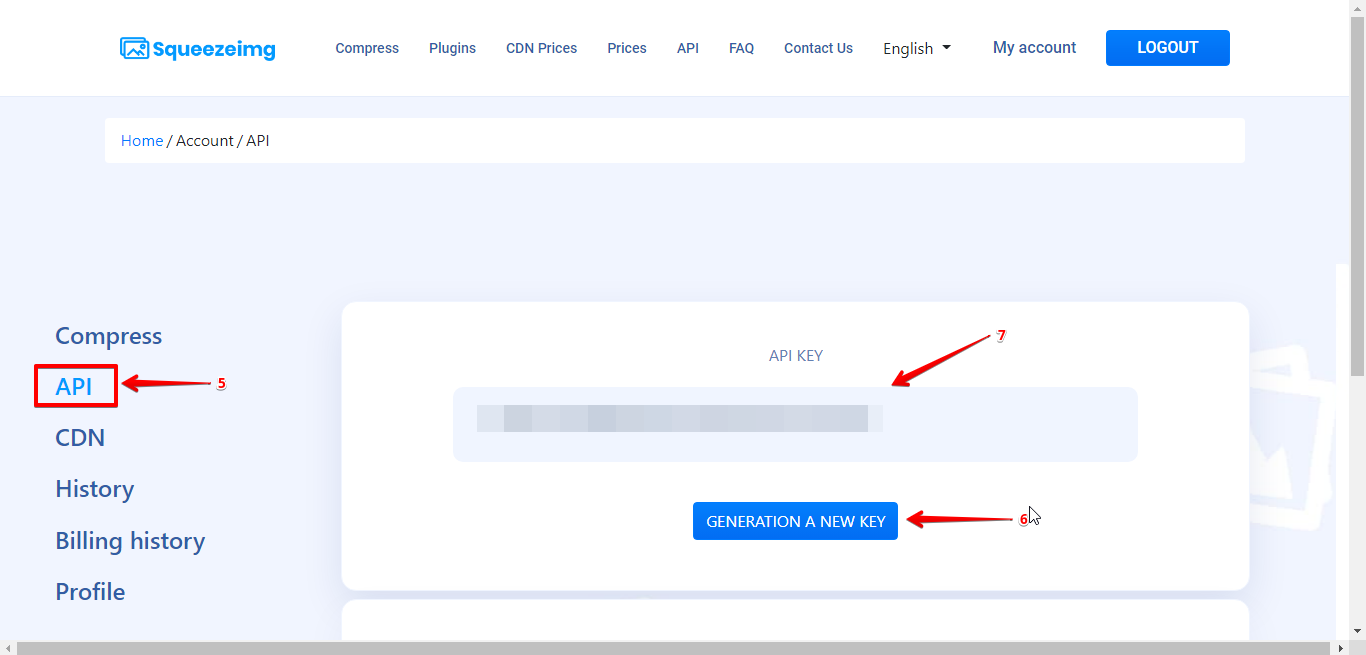Open the Plugins menu item
This screenshot has height=655, width=1366.
452,48
